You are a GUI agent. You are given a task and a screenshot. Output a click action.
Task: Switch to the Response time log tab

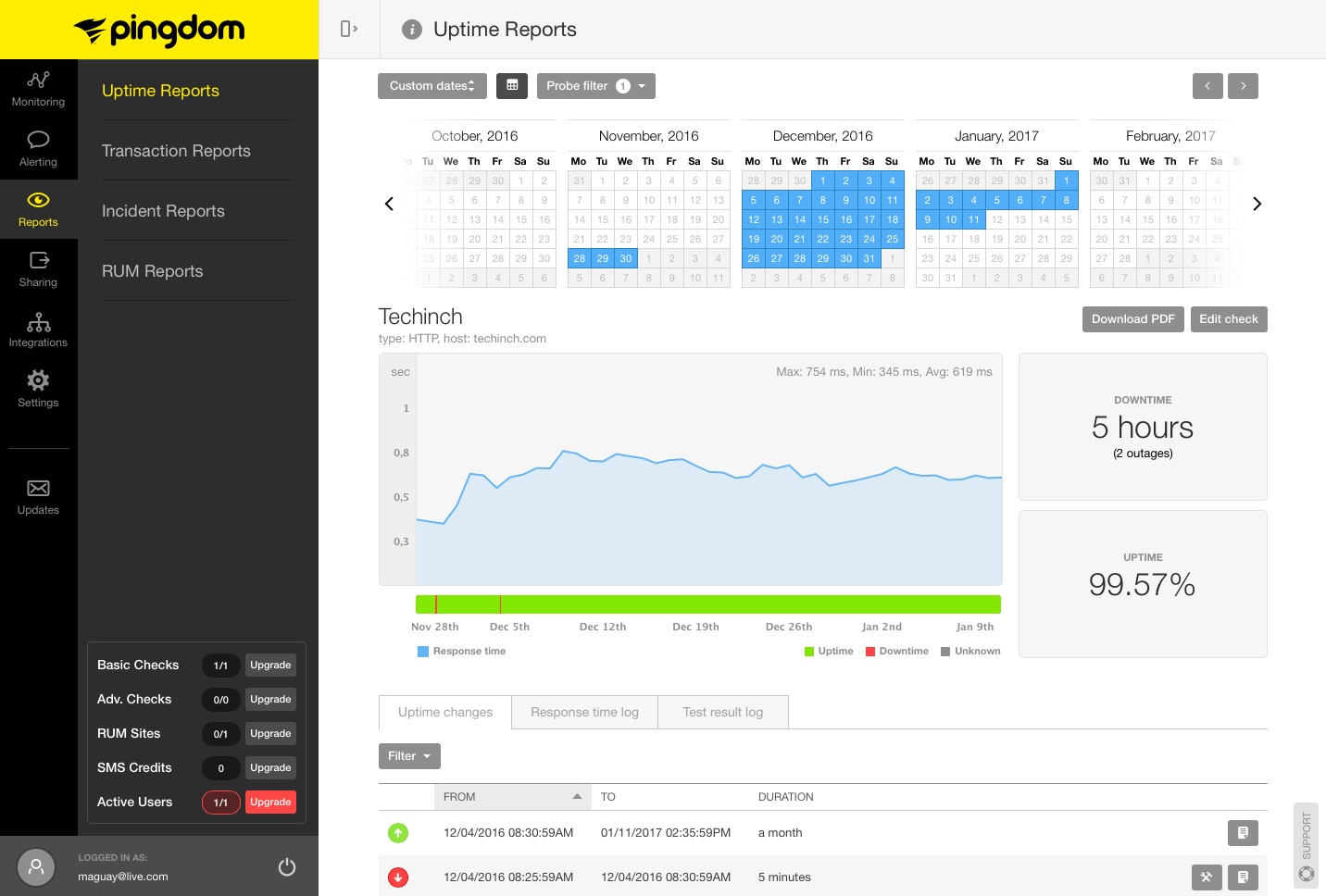(584, 713)
